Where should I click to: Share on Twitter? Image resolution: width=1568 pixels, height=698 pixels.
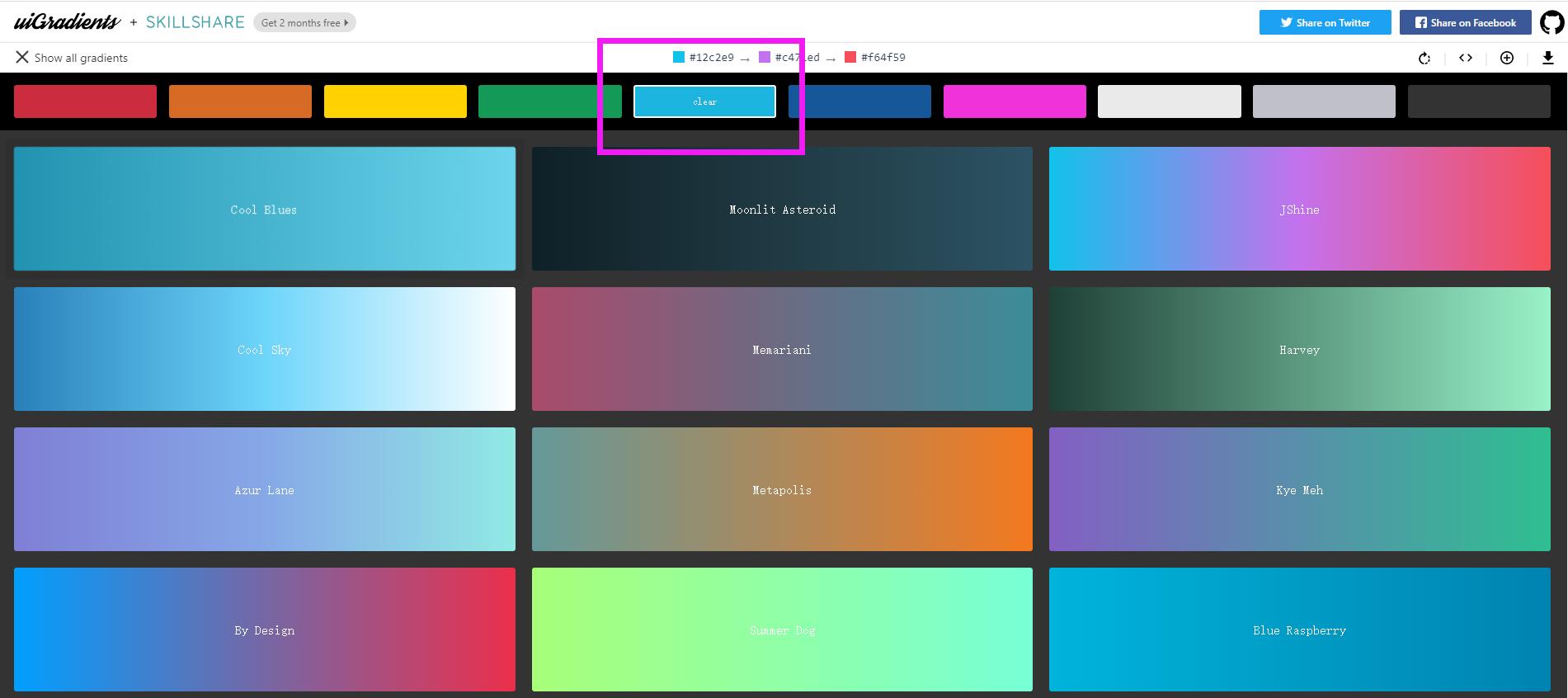[1325, 22]
